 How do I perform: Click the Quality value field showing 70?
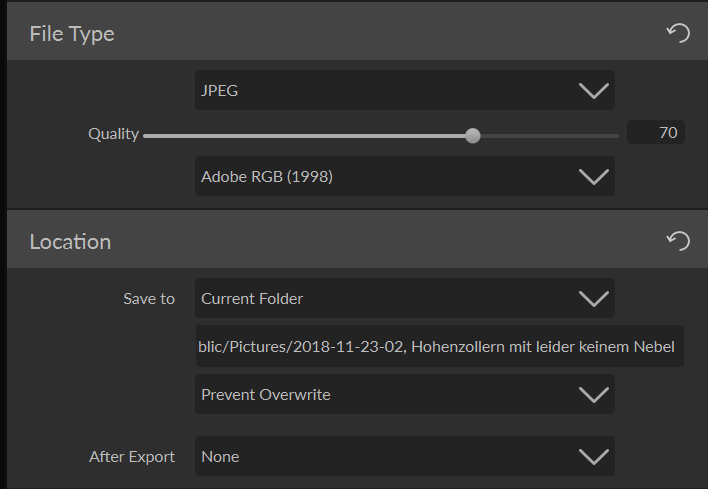click(x=656, y=133)
